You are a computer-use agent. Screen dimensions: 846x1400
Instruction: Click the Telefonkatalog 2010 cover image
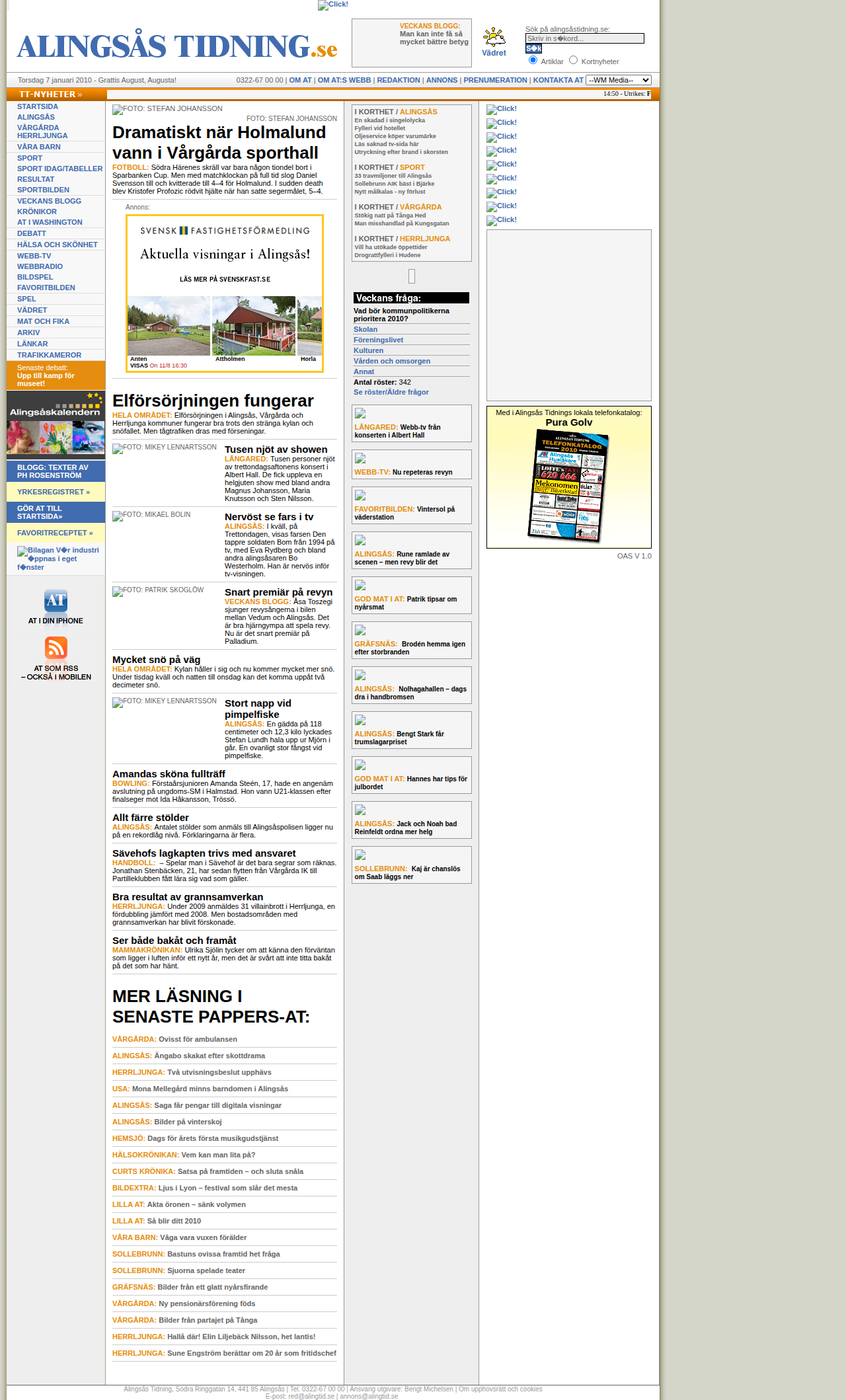[569, 486]
